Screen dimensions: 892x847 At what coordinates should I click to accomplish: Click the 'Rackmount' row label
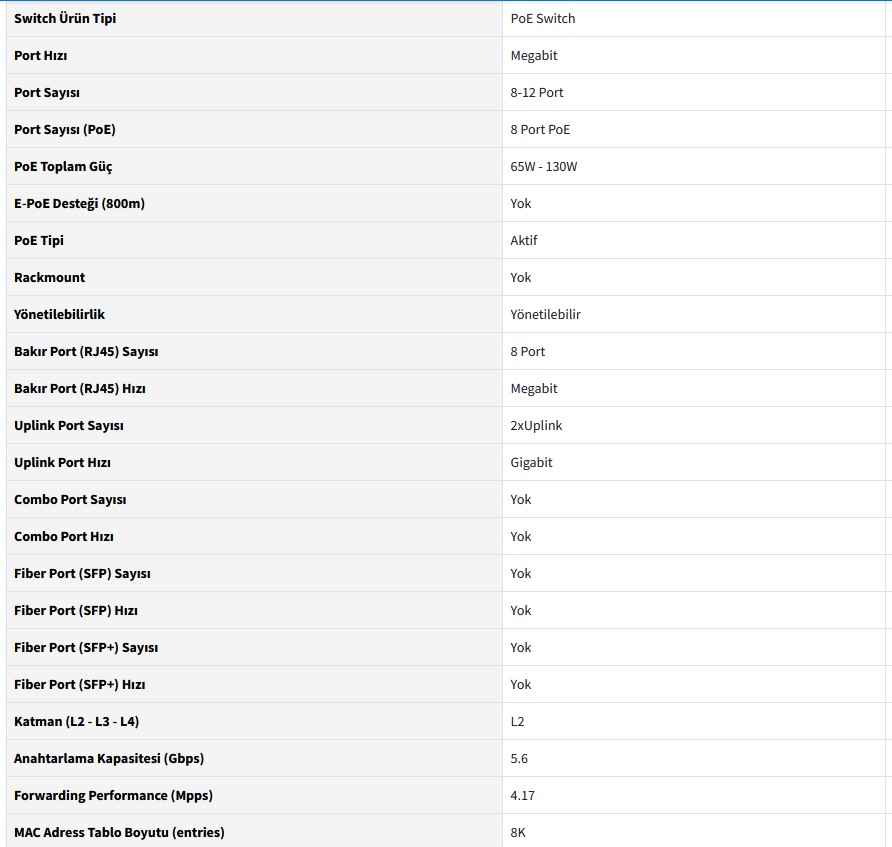50,277
